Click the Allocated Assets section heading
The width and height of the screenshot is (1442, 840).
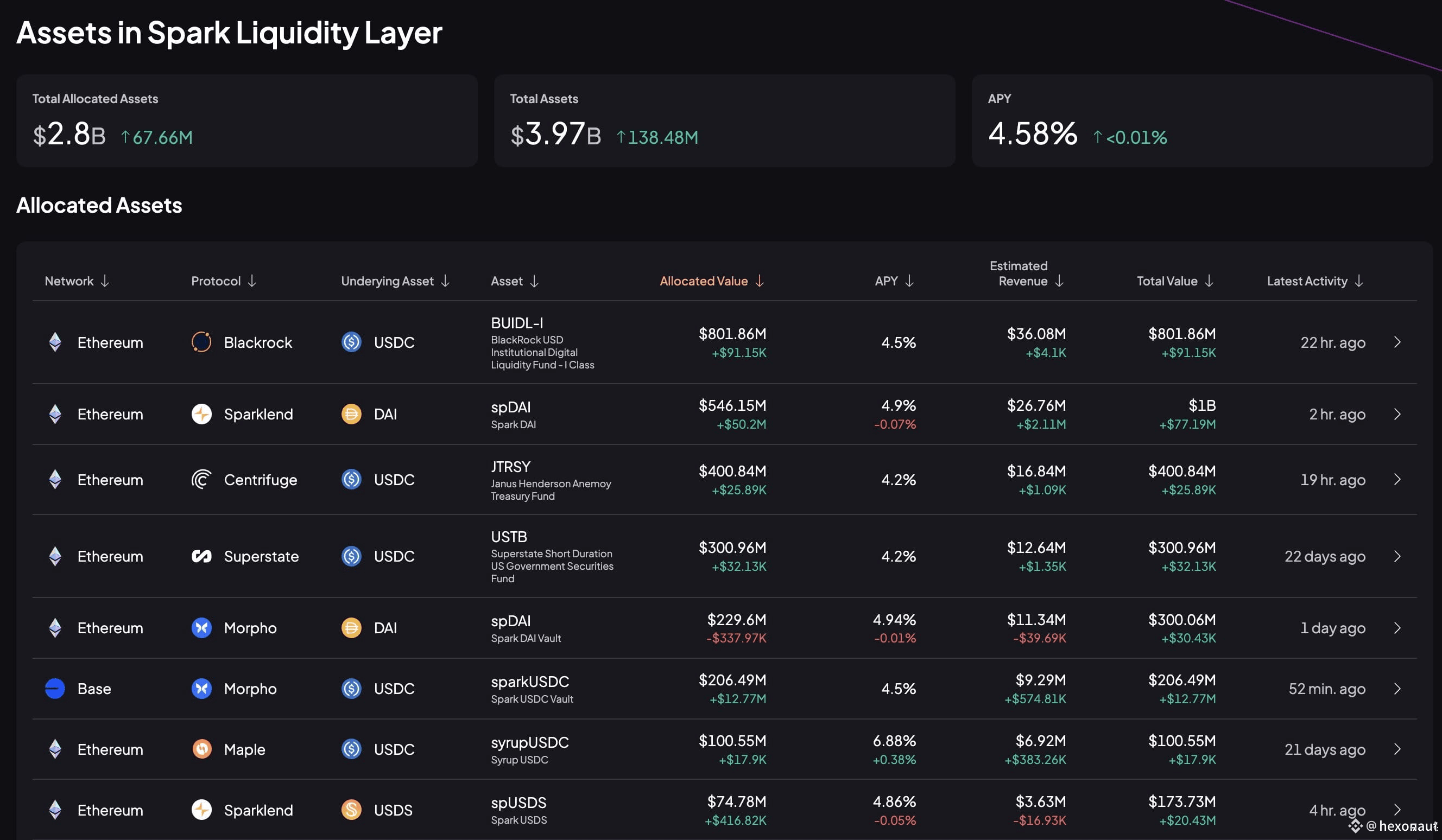coord(99,205)
